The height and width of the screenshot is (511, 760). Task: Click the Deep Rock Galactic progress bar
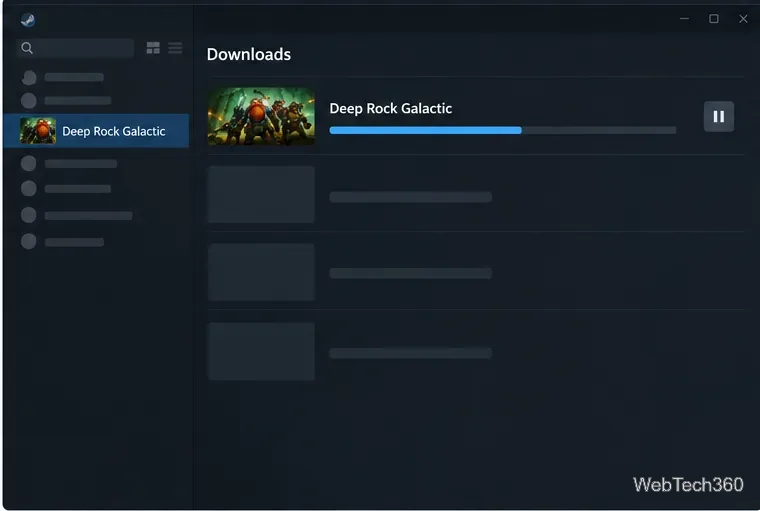pyautogui.click(x=503, y=130)
